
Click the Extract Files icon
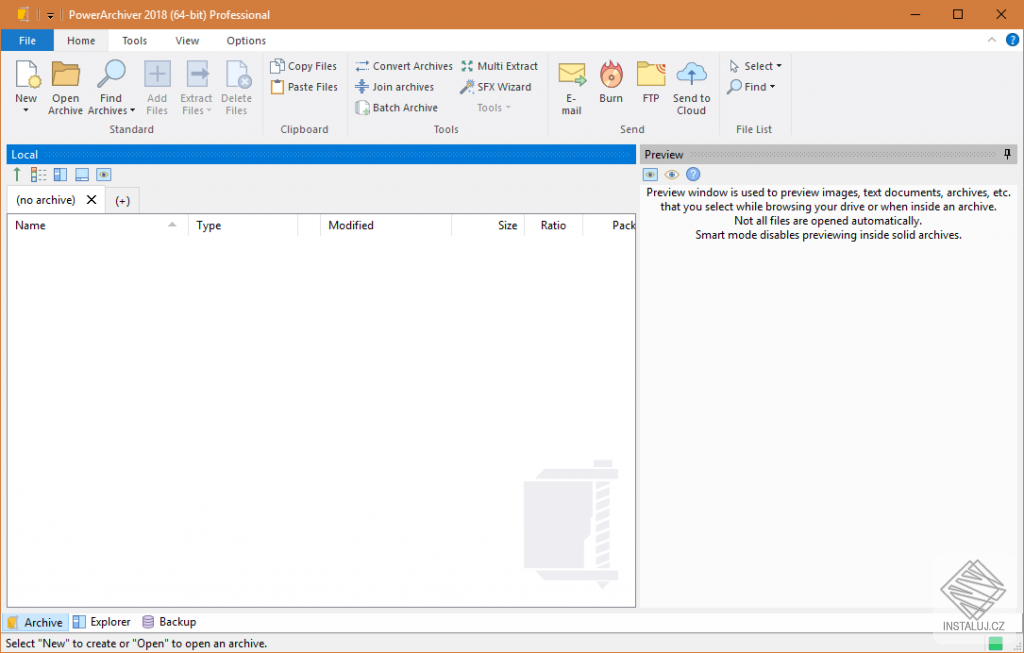(197, 74)
